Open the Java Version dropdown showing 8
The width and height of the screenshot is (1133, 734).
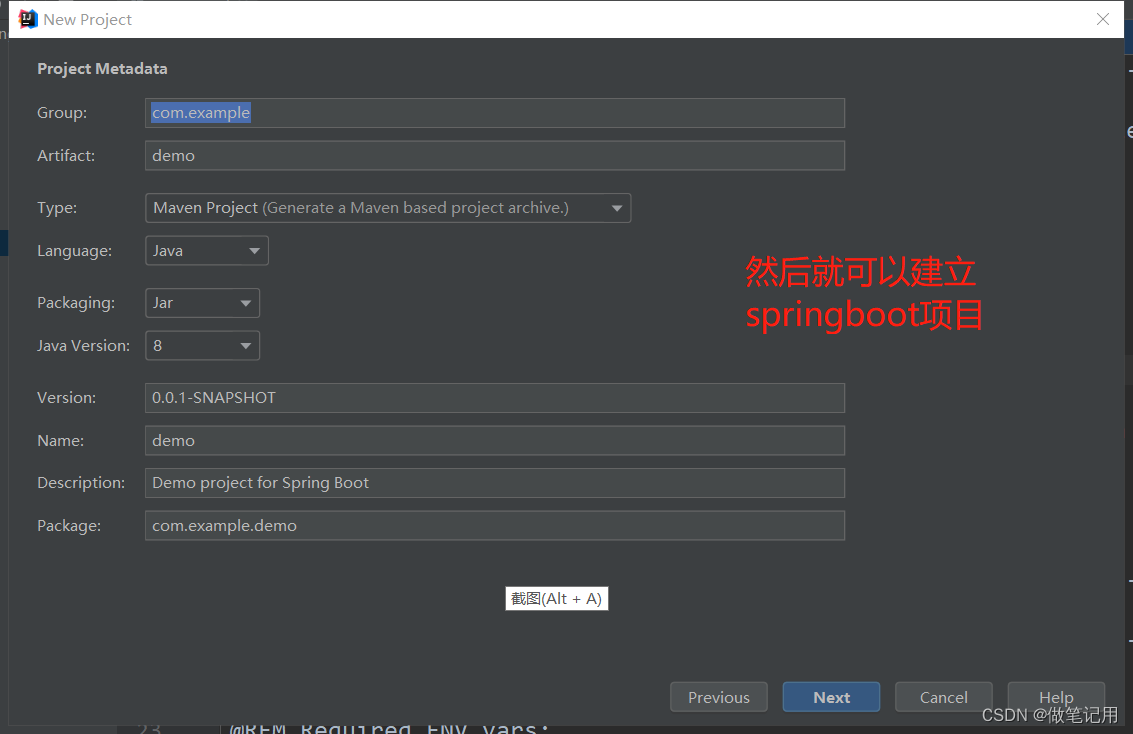202,345
